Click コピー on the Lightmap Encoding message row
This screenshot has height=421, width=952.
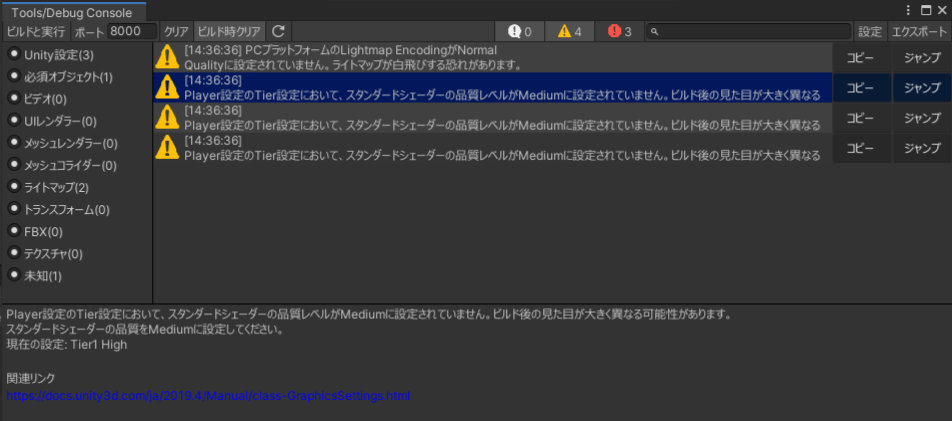860,58
